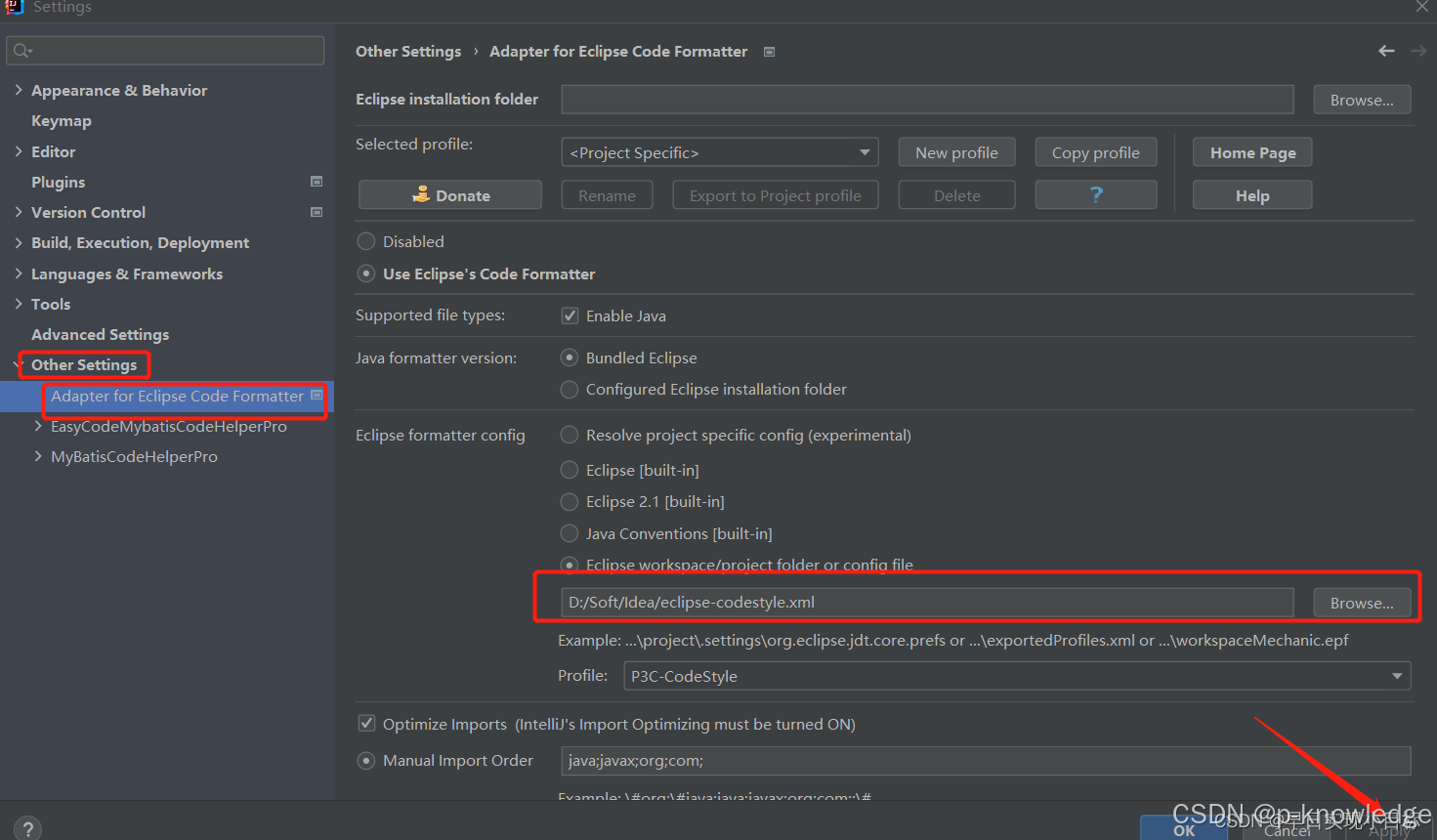Click the Delete profile button
Viewport: 1437px width, 840px height.
(x=956, y=194)
